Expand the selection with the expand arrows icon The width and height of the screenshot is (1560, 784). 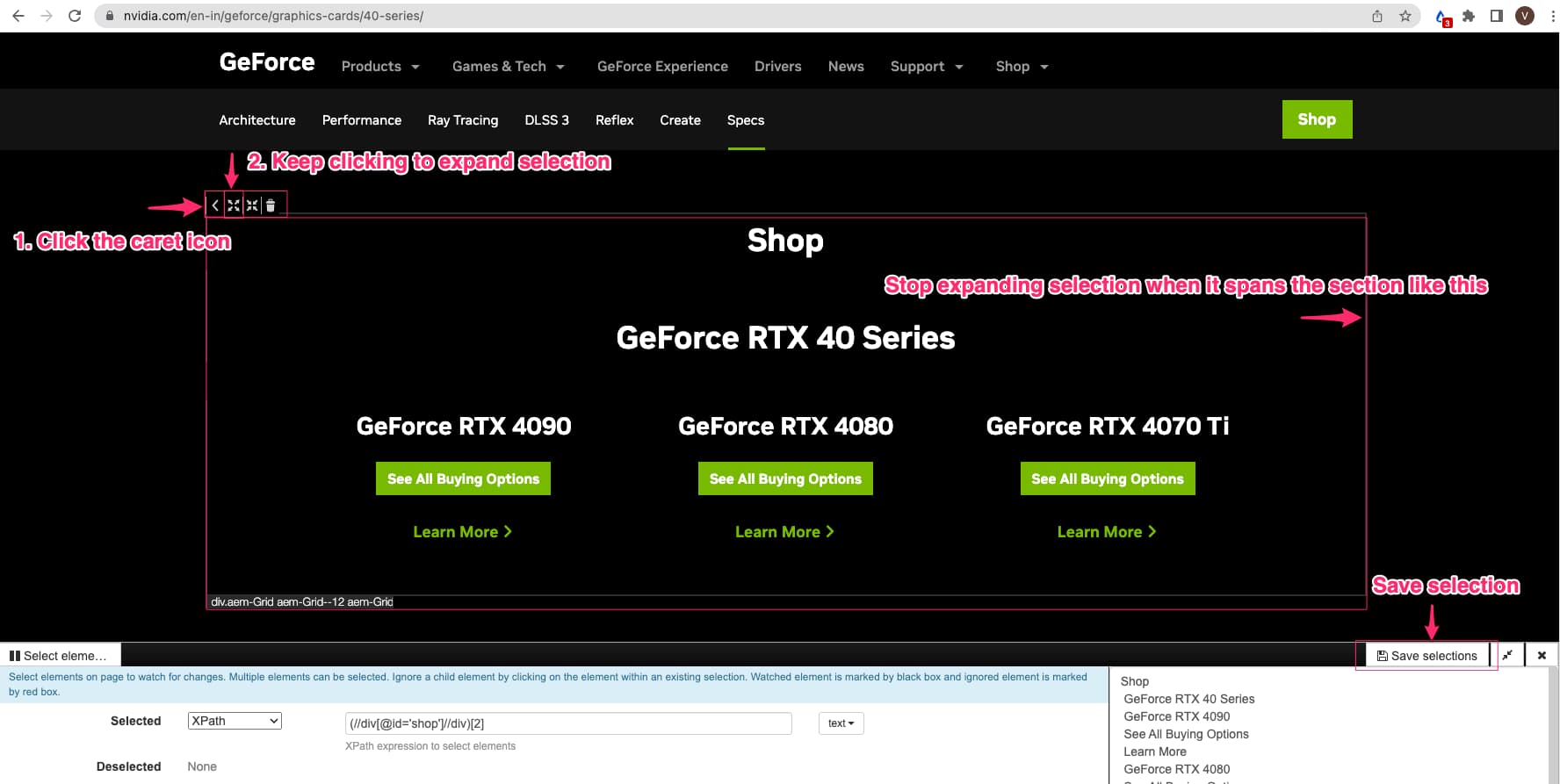[234, 205]
